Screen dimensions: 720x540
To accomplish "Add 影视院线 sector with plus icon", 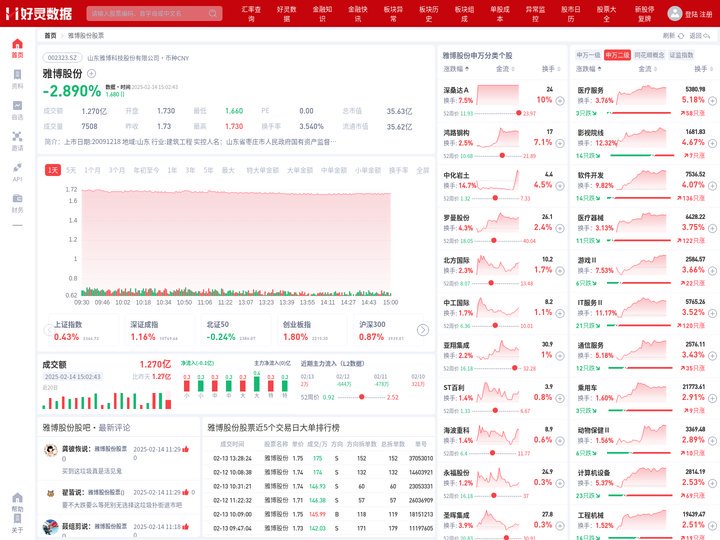I will click(712, 143).
